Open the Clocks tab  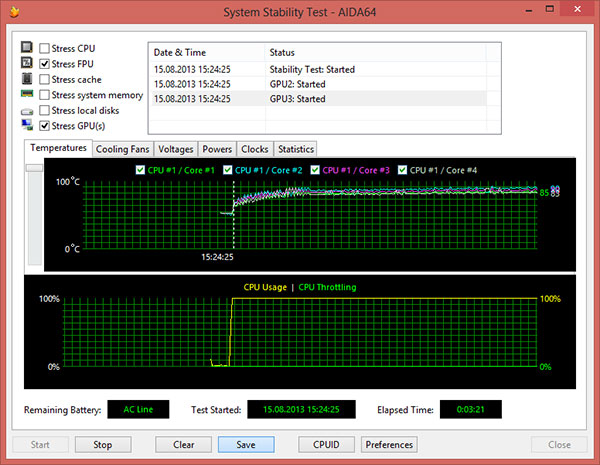point(254,149)
